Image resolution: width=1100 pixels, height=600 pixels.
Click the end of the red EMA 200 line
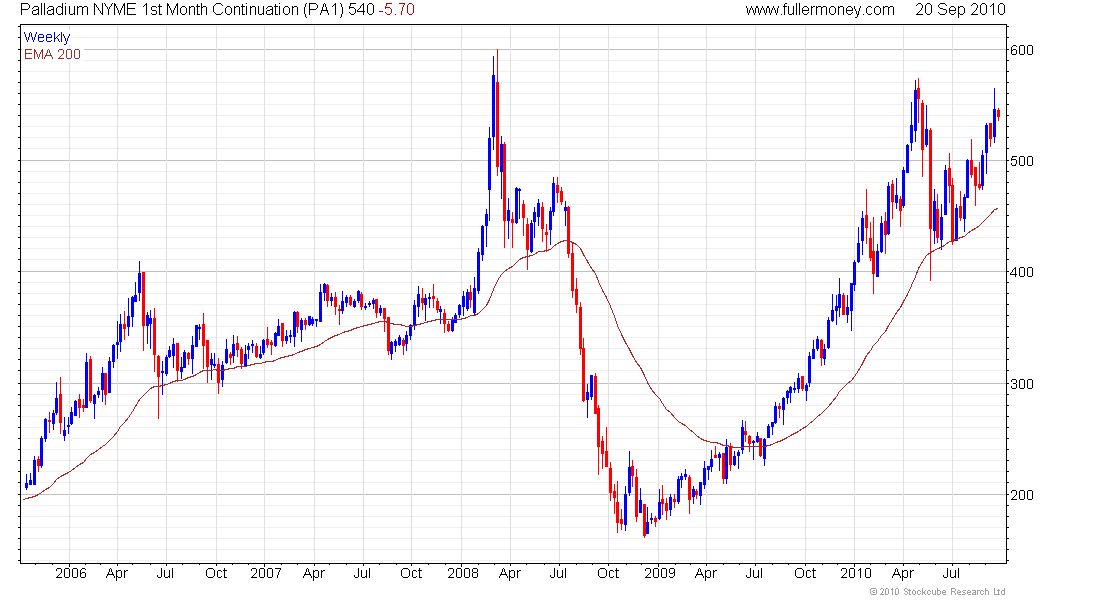997,208
